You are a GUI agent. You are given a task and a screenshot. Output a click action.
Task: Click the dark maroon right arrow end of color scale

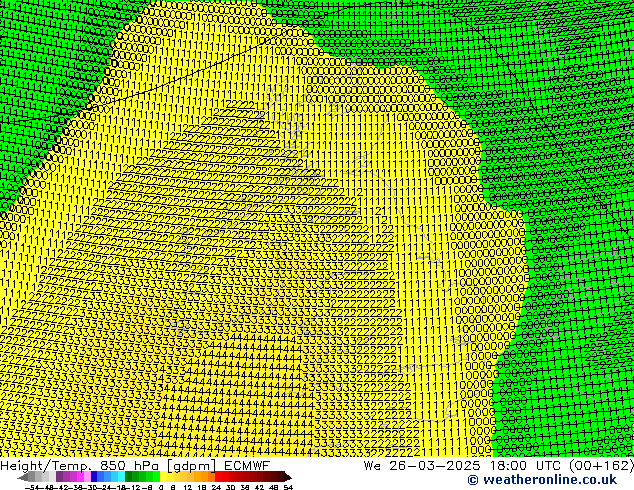click(x=288, y=477)
